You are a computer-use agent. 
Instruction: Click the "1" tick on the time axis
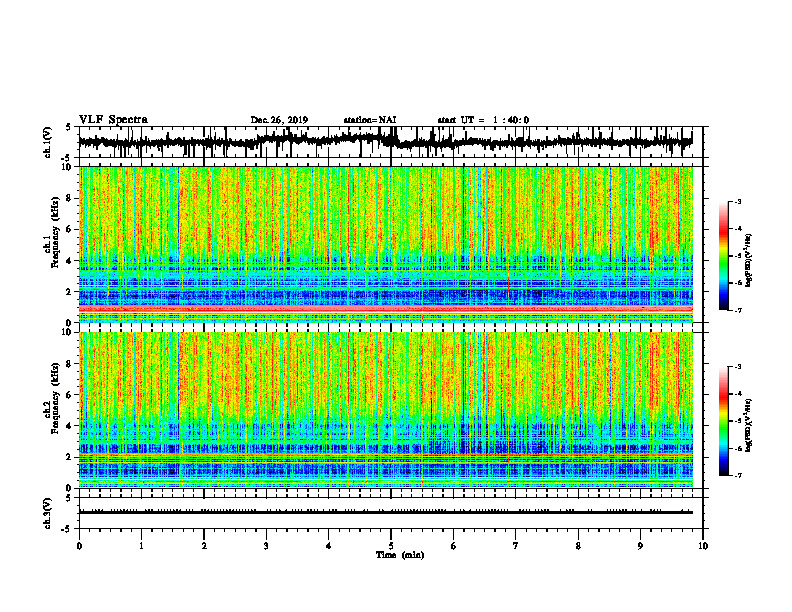141,546
